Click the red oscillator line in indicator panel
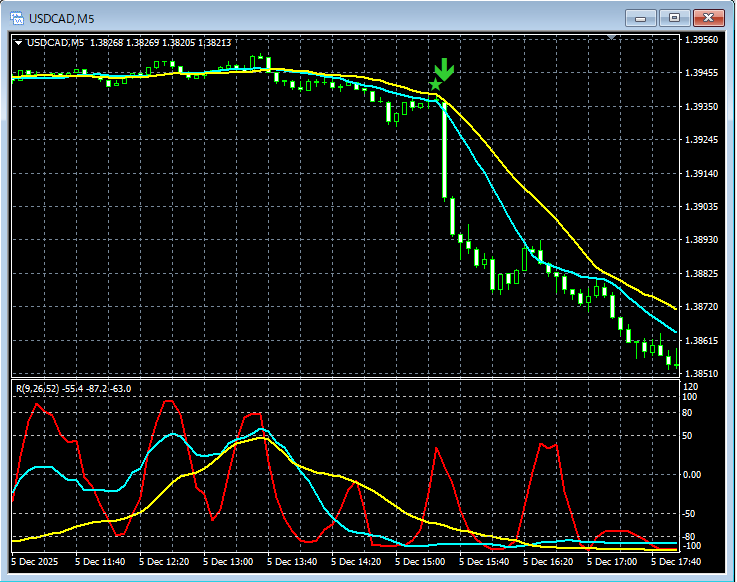 point(437,452)
